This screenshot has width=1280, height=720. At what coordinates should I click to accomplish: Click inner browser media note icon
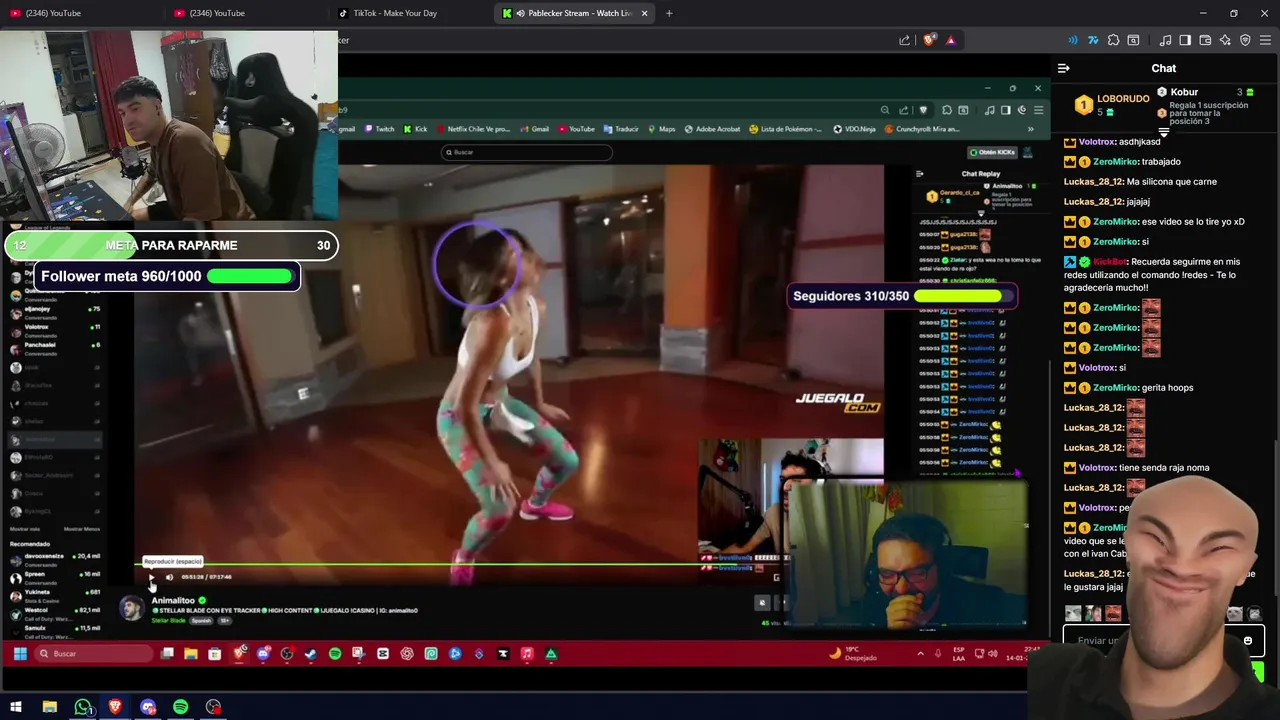click(990, 110)
